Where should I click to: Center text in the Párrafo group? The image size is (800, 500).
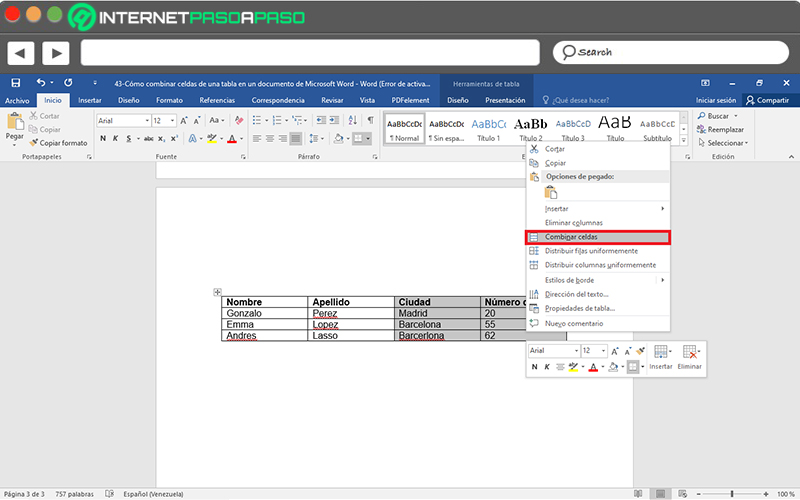pos(270,138)
